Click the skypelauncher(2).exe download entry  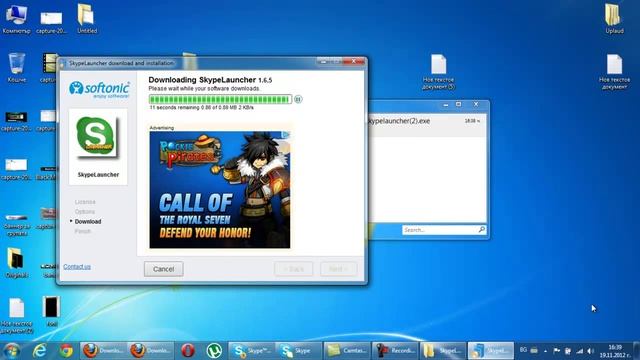click(x=428, y=124)
